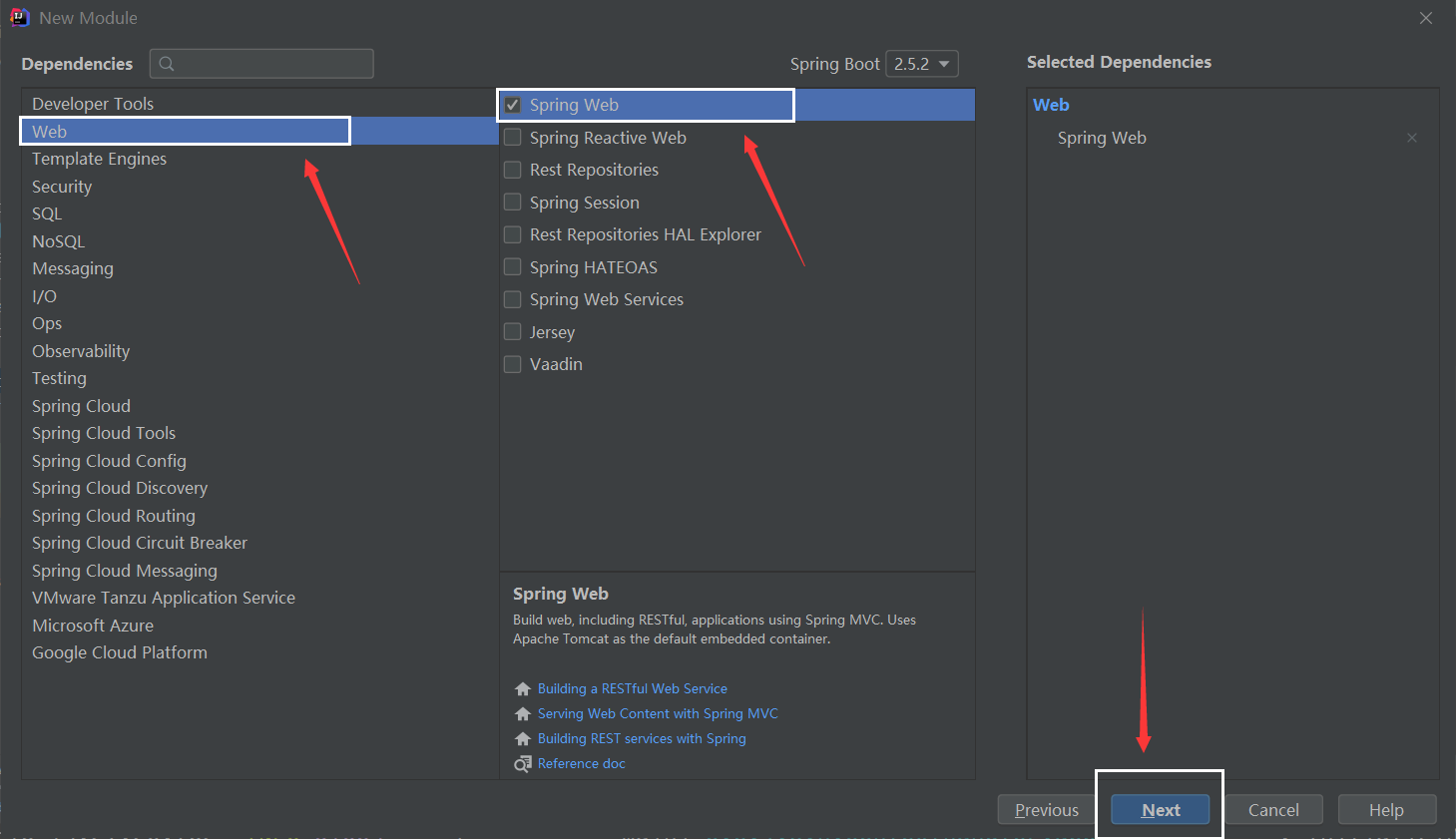Tick the Jersey checkbox
The height and width of the screenshot is (839, 1456).
tap(513, 332)
